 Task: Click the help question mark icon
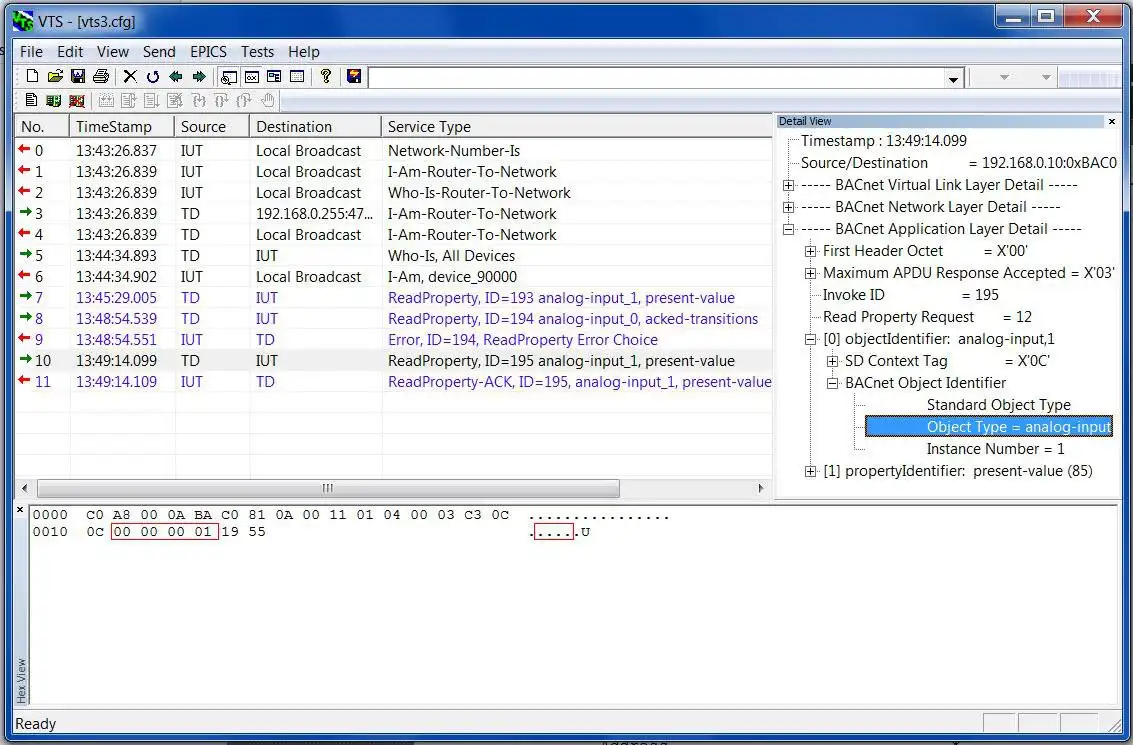coord(326,76)
